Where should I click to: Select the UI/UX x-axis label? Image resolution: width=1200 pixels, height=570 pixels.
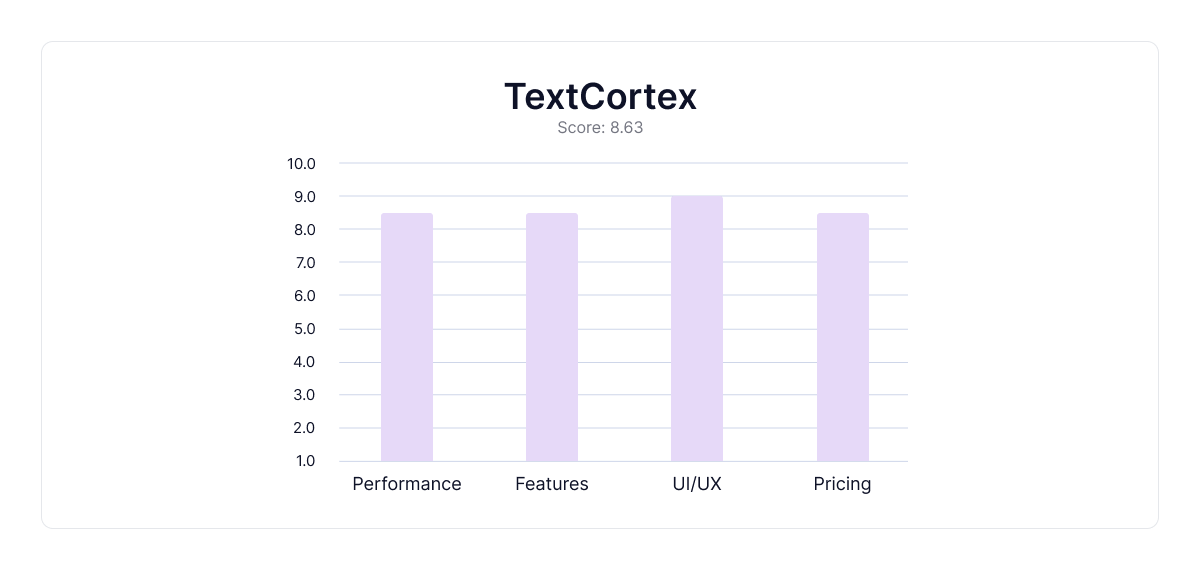(697, 484)
